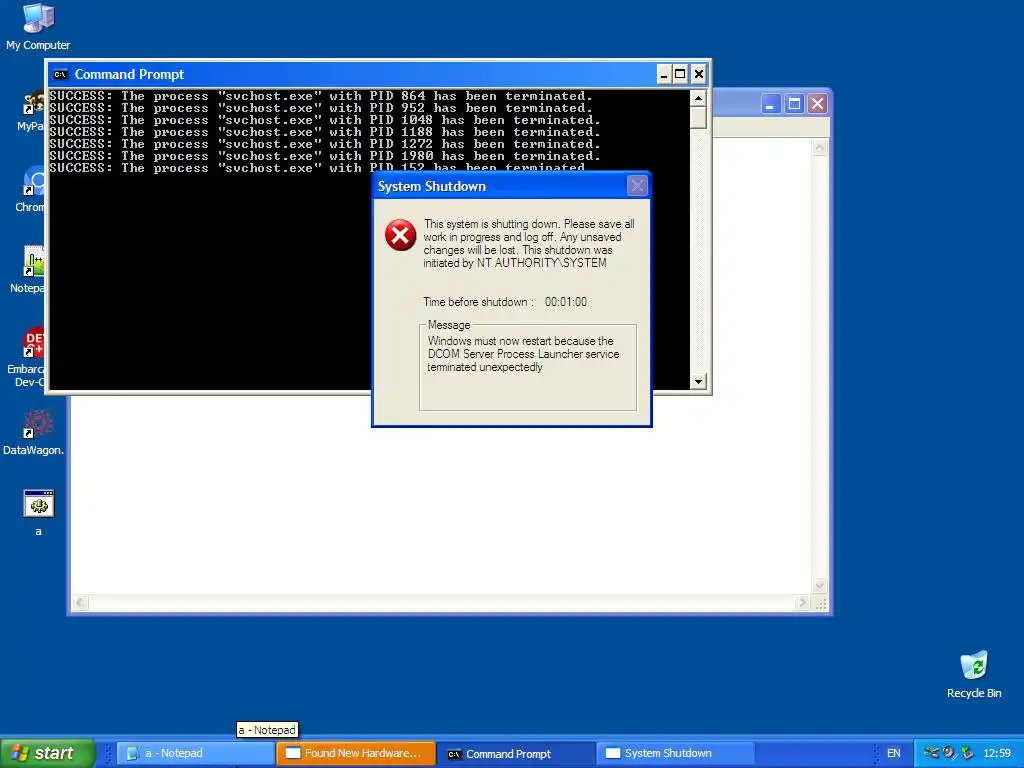The image size is (1024, 768).
Task: Select the desktop icon labeled a
Action: [x=39, y=513]
